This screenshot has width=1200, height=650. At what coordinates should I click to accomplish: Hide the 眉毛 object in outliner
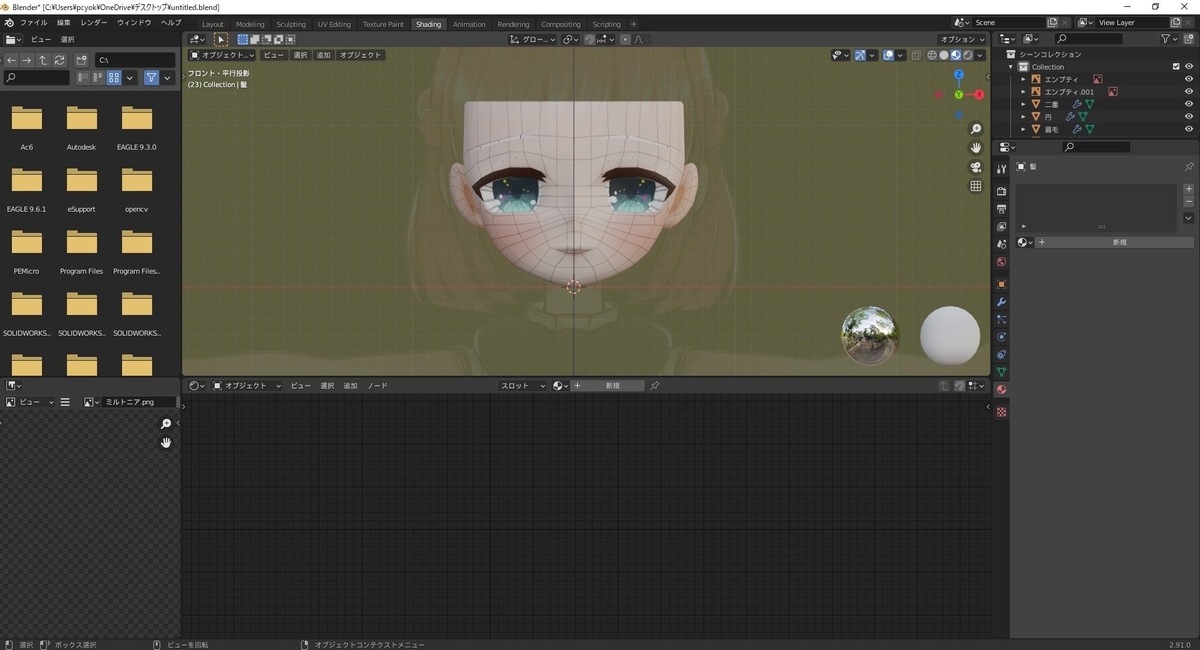[x=1189, y=129]
